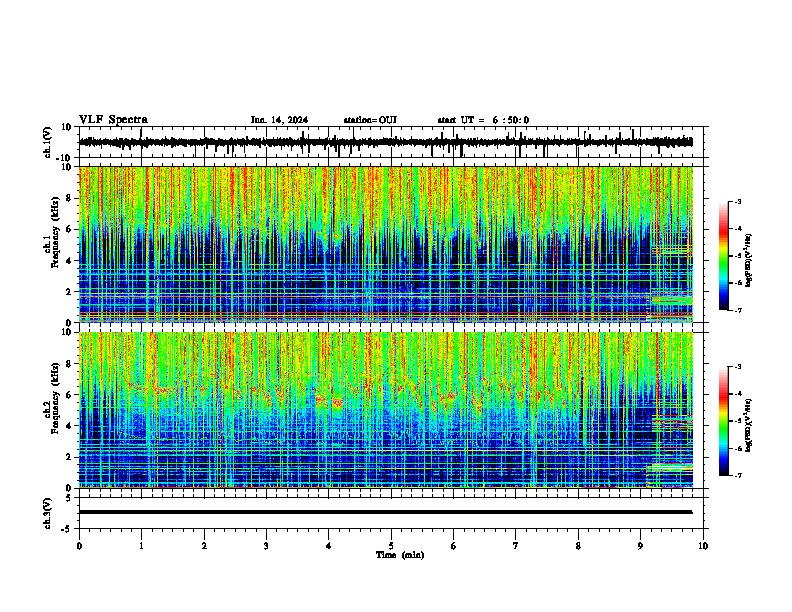Viewport: 792px width, 612px height.
Task: Click the '-3' label on ch.1 color bar
Action: pos(738,201)
